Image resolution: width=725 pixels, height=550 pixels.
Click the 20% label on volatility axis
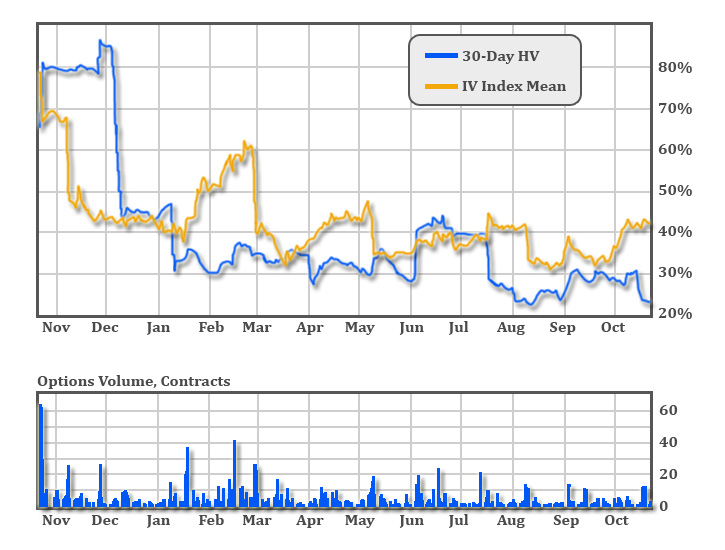(675, 313)
